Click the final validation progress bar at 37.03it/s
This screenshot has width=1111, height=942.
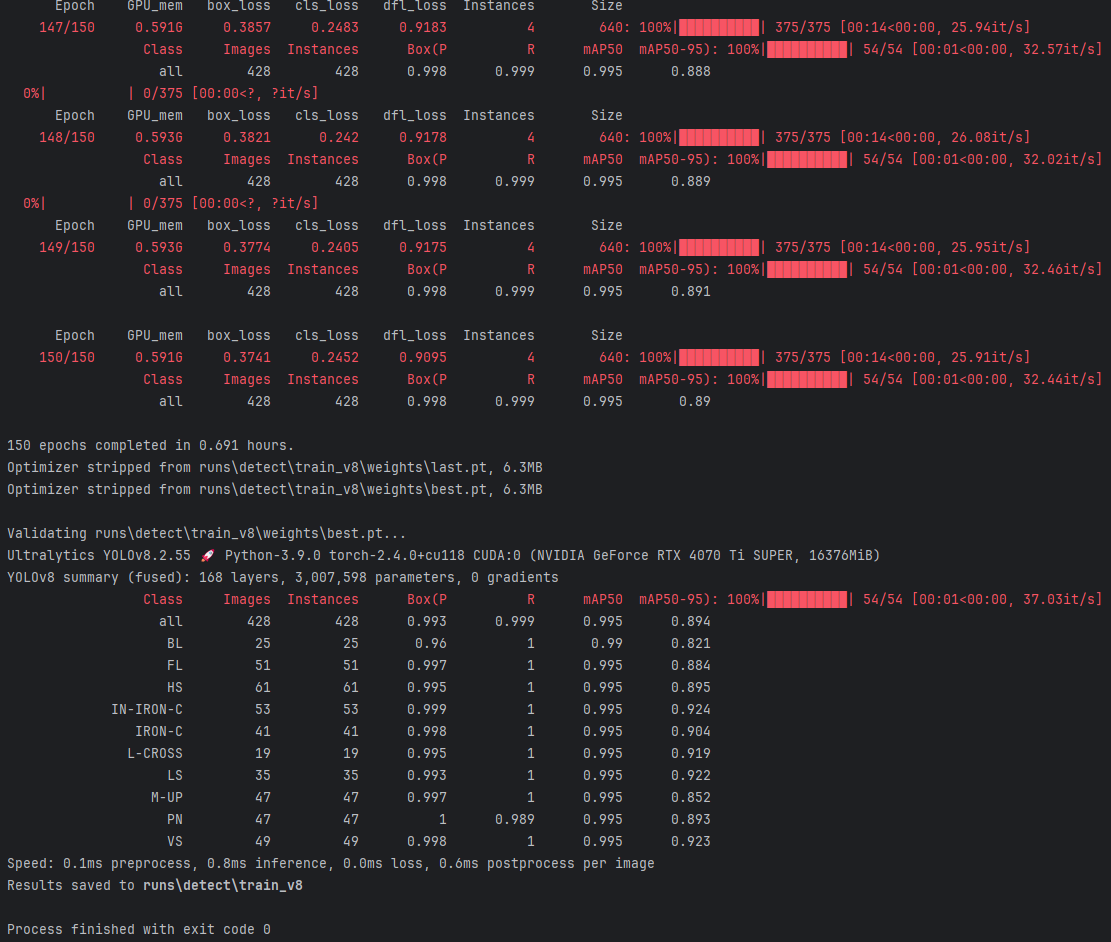[x=807, y=599]
